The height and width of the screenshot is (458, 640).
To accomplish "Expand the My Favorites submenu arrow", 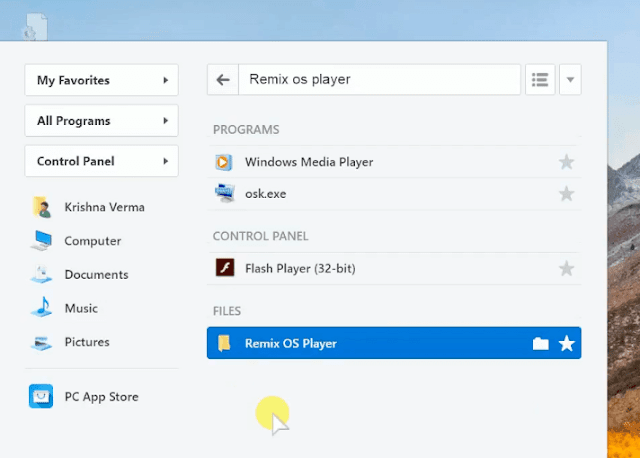I will 165,80.
